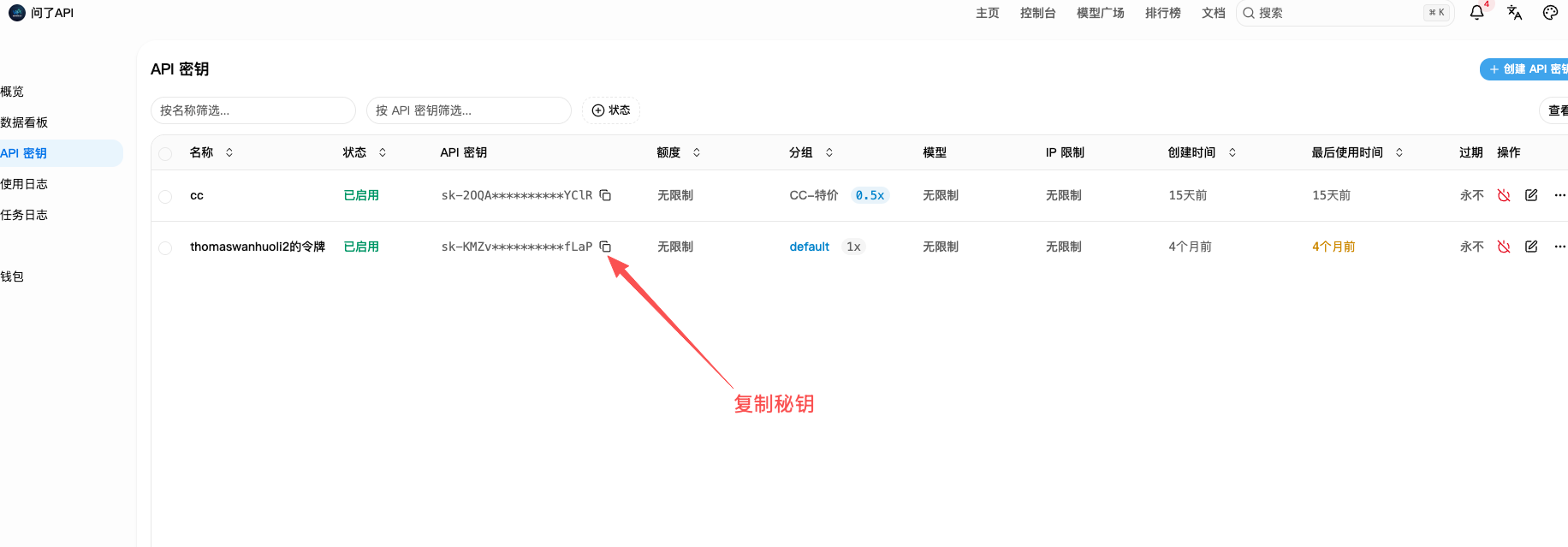Open more actions for the cc row
The image size is (1568, 547).
coord(1559,195)
